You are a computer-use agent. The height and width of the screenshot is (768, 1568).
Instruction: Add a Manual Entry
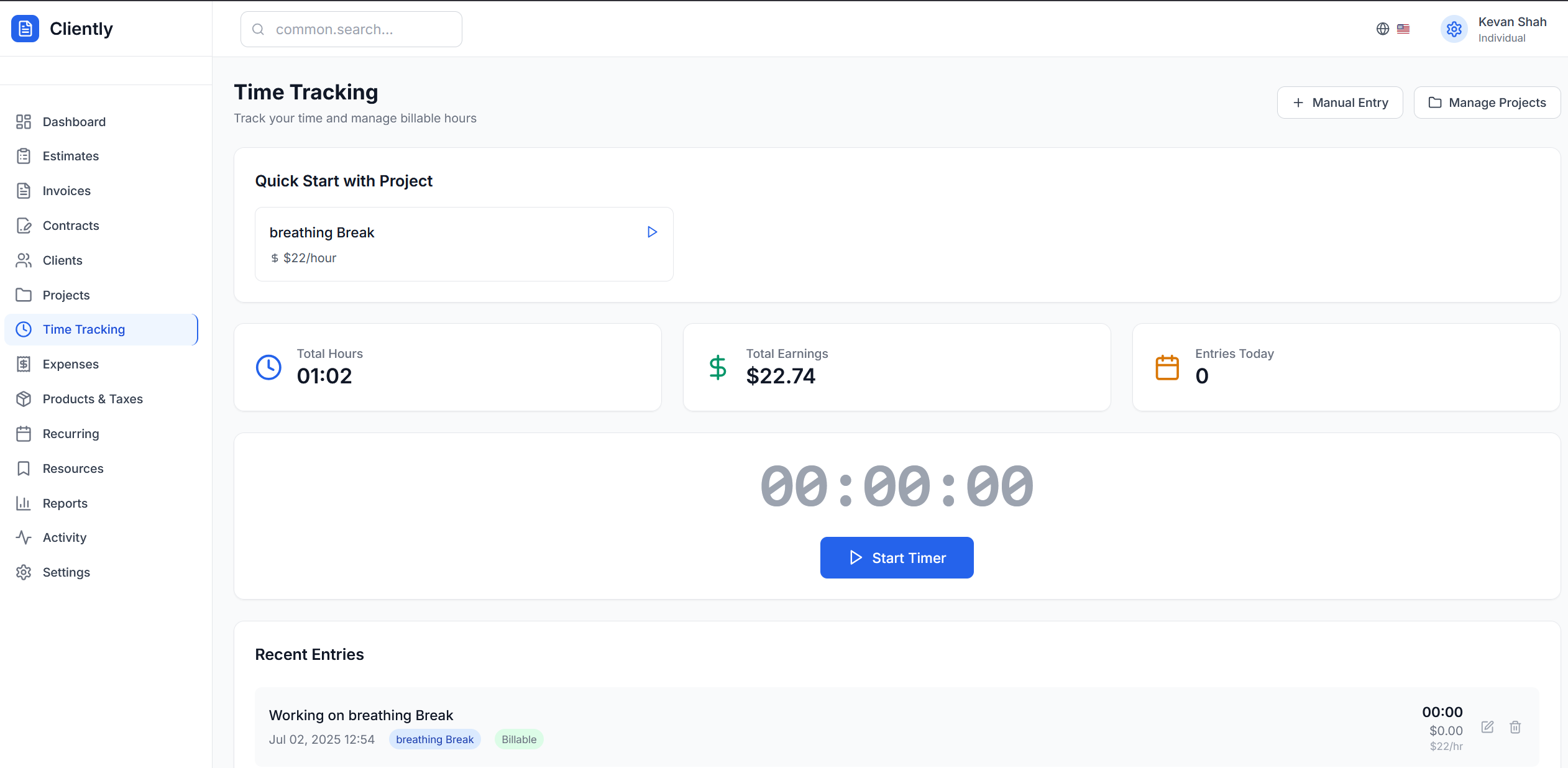pos(1339,103)
